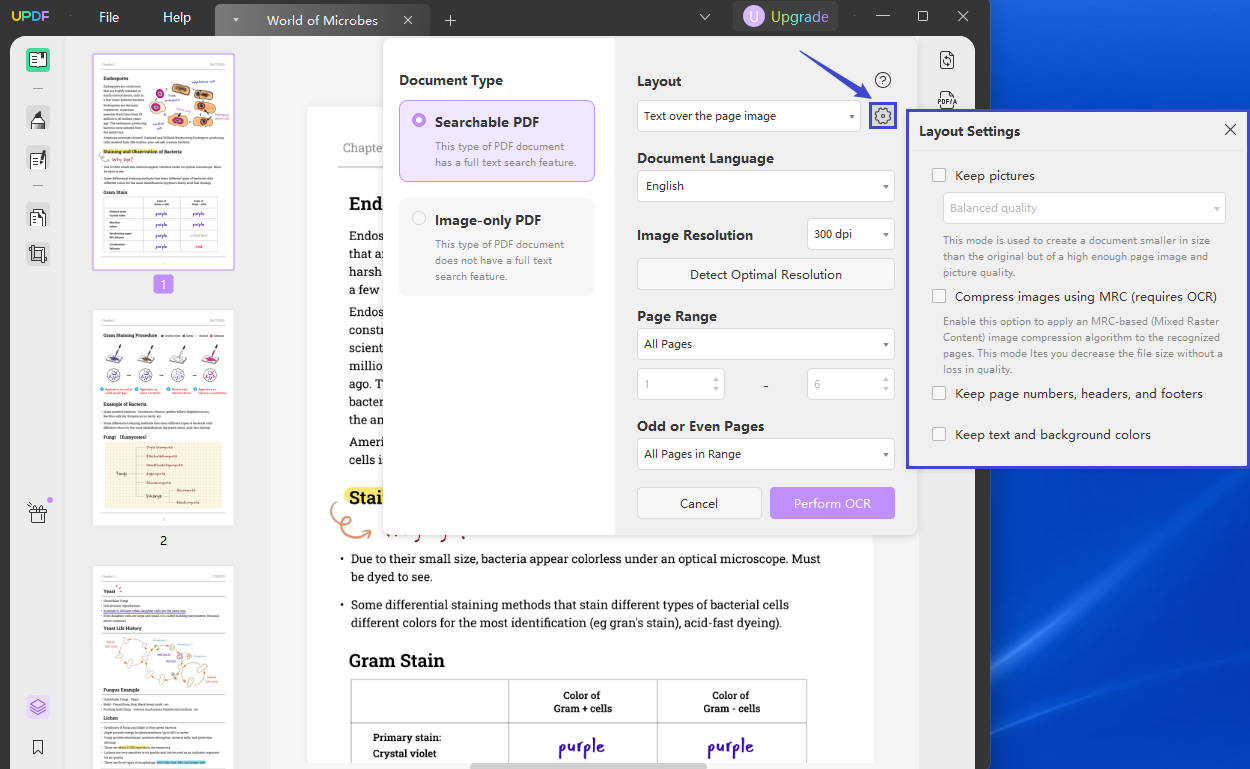1250x769 pixels.
Task: Enable the Keep pictures checkbox
Action: coord(938,174)
